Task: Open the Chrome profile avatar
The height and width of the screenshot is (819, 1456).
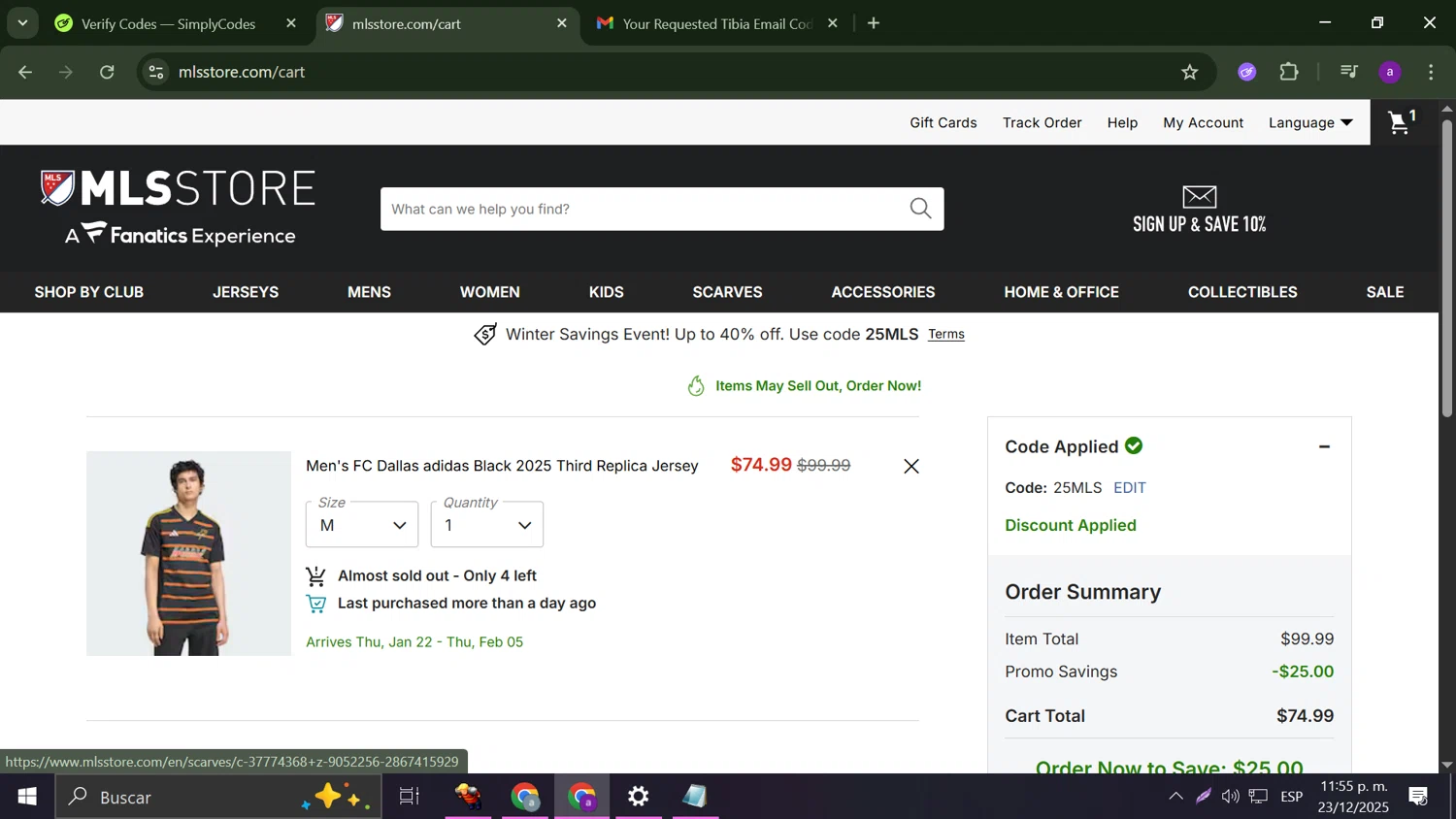Action: pos(1390,72)
